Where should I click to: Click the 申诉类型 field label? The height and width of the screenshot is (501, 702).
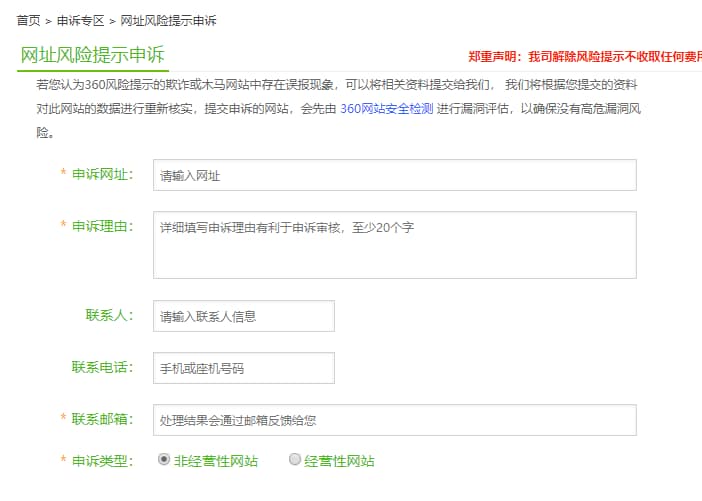coord(102,461)
